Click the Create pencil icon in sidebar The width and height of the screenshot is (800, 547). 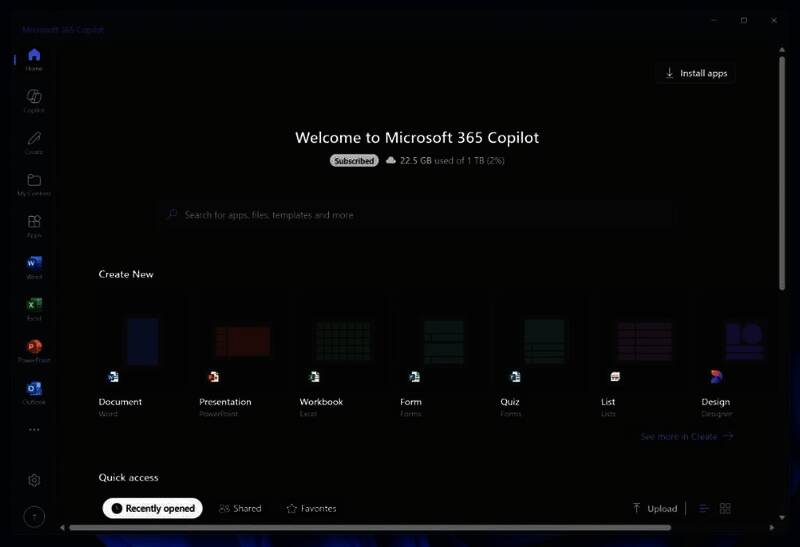coord(34,139)
